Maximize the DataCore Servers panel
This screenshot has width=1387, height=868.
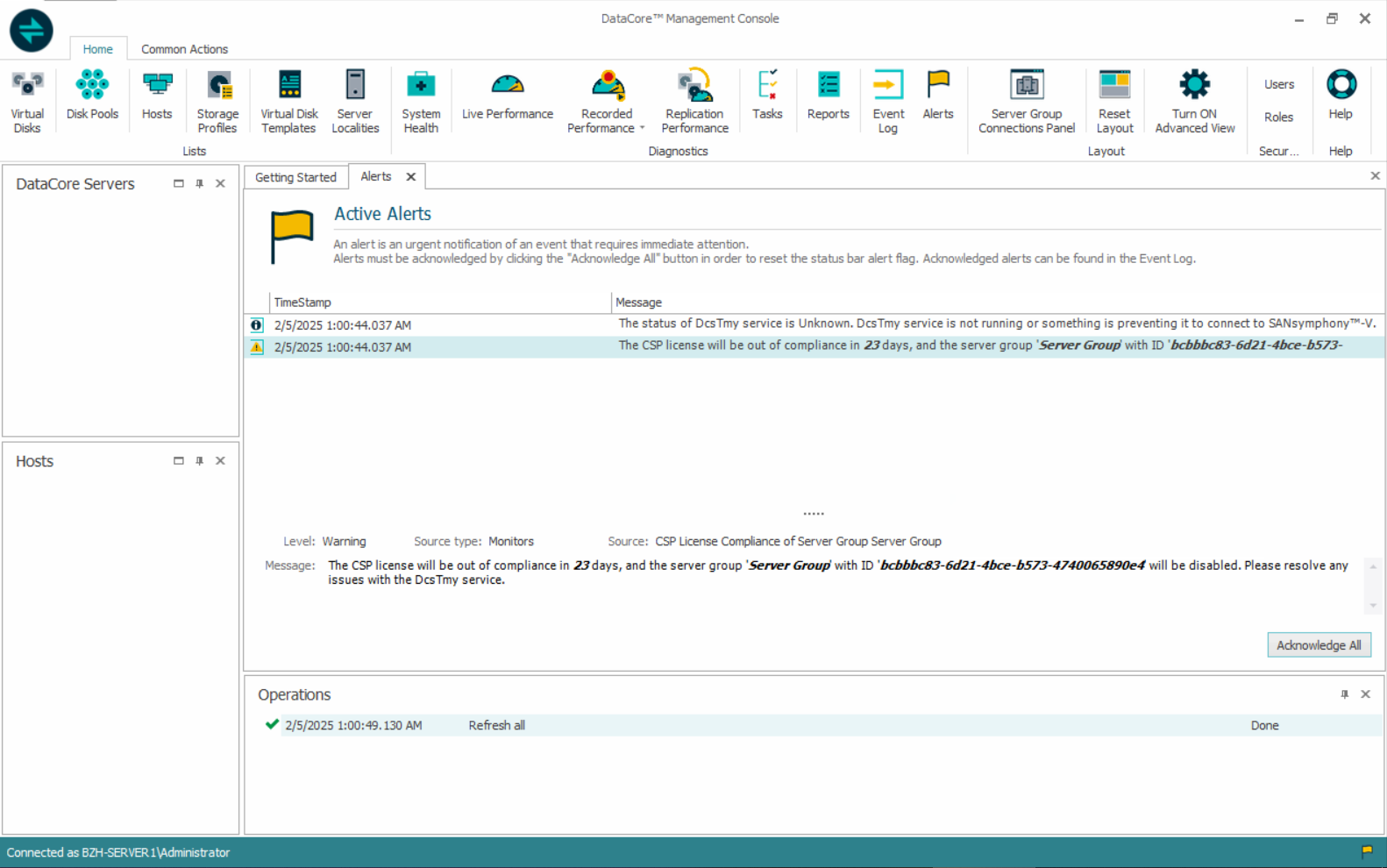(179, 183)
